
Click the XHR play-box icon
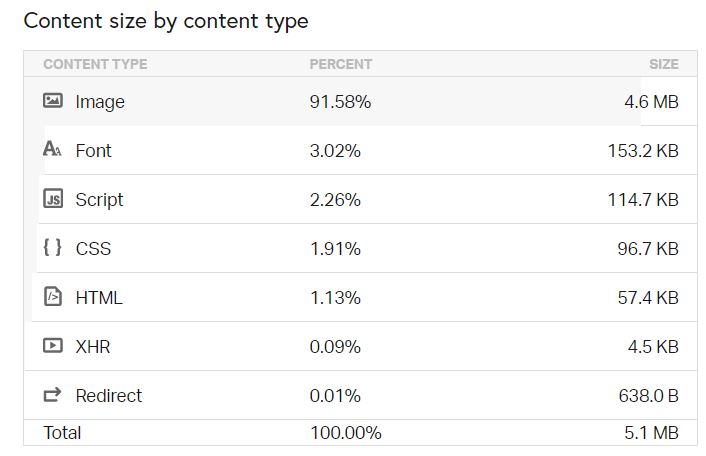(x=53, y=346)
